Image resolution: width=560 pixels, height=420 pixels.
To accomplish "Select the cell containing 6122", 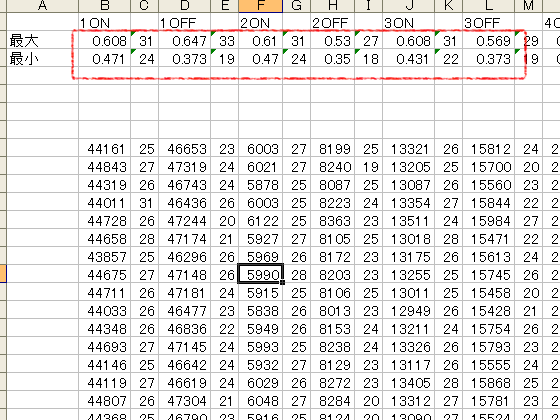I will [261, 220].
